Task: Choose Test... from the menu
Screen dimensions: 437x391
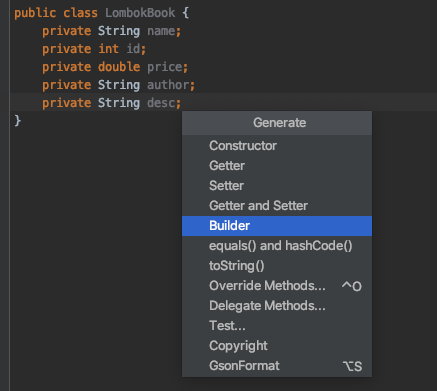Action: pos(277,326)
